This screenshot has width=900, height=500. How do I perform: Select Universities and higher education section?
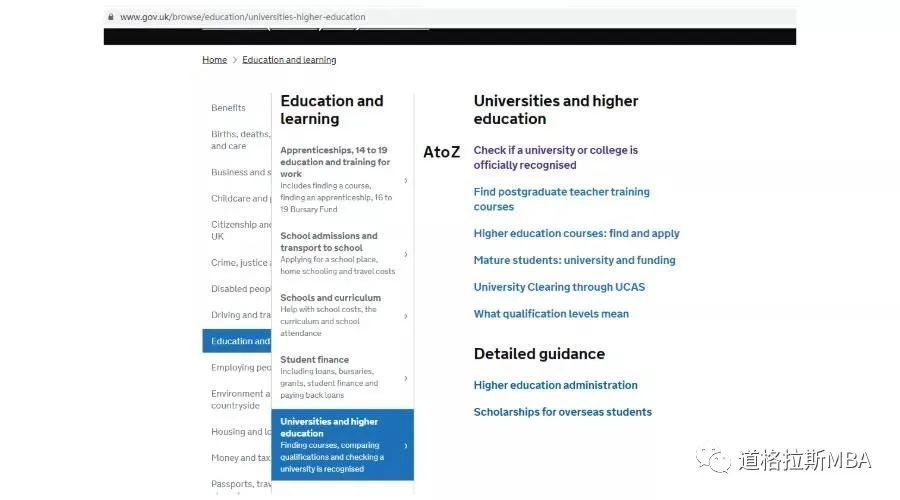[329, 428]
